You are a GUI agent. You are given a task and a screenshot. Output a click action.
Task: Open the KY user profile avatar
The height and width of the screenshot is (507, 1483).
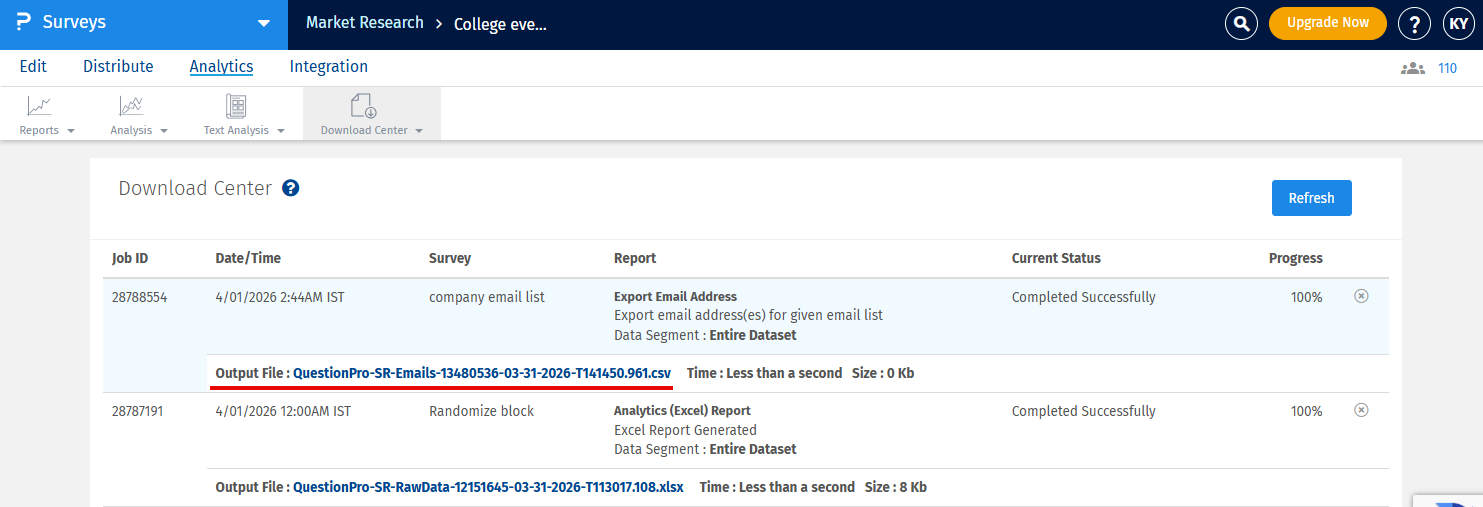pos(1458,24)
